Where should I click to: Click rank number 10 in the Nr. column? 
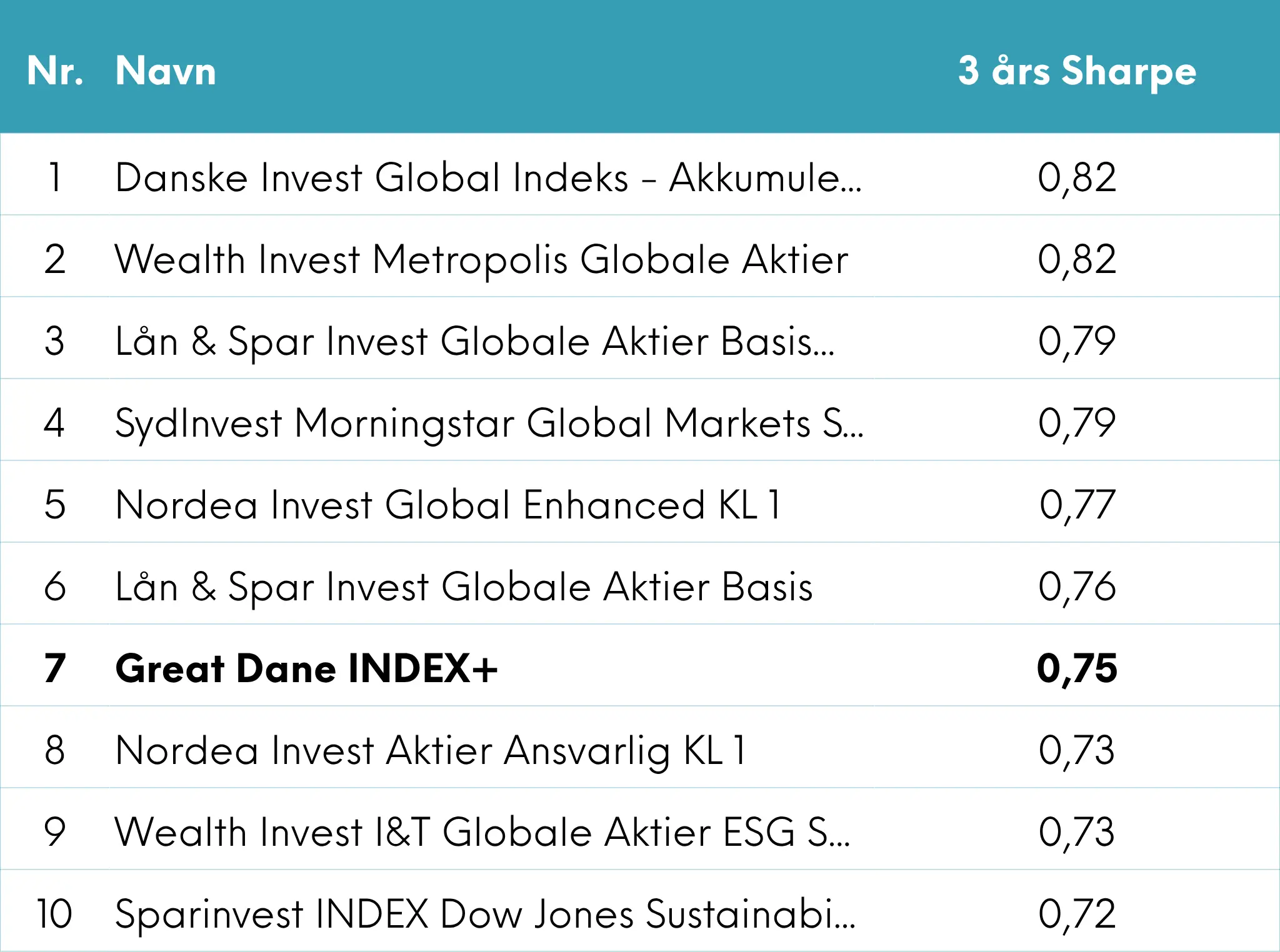click(x=55, y=914)
